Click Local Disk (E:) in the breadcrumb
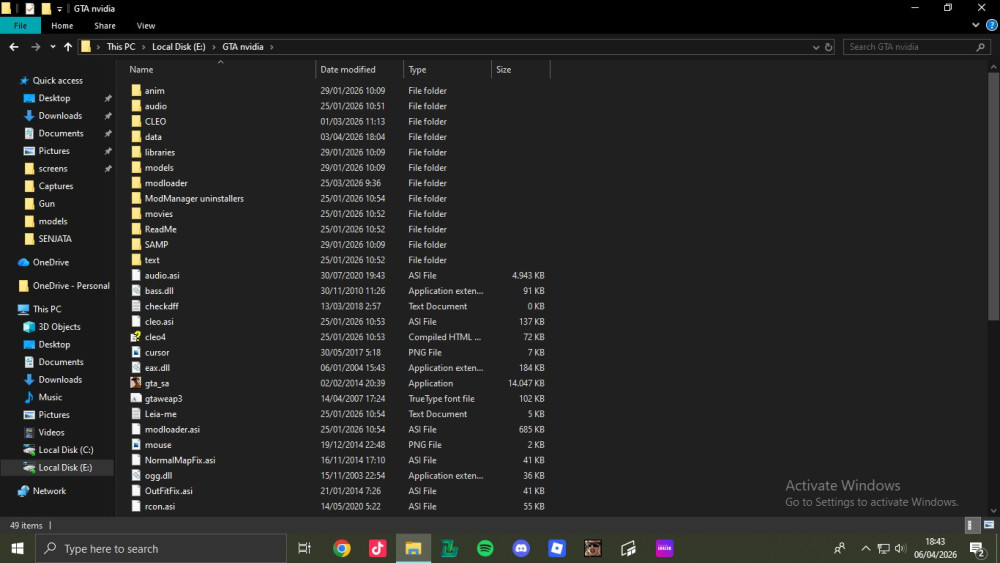Screen dimensions: 1000x563 coord(179,47)
